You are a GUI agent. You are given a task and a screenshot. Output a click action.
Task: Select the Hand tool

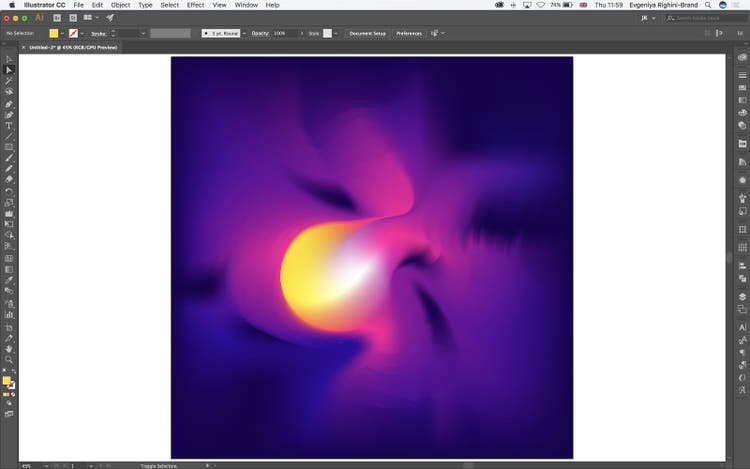9,348
